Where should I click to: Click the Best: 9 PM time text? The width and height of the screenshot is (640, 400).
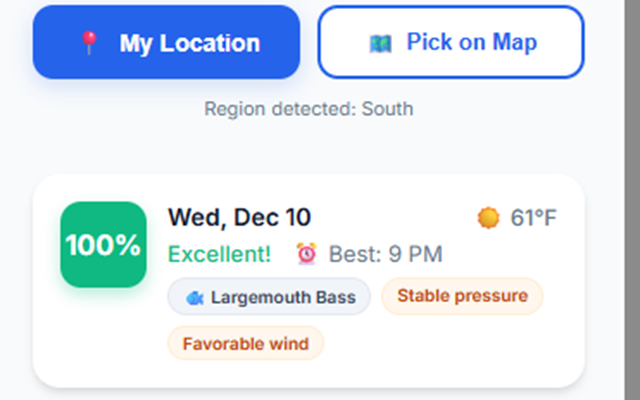383,254
